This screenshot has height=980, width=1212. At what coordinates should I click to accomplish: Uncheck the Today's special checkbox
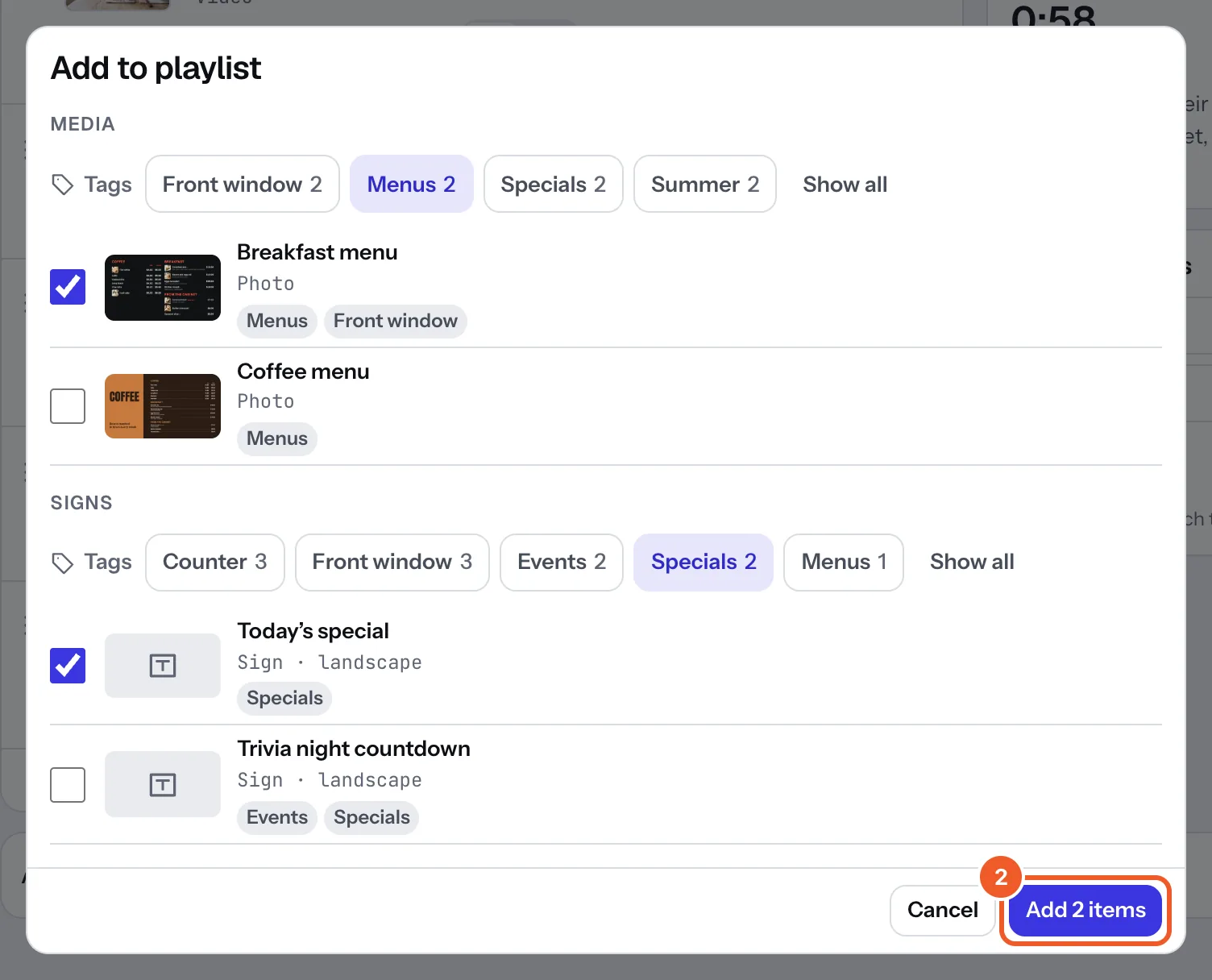coord(68,666)
